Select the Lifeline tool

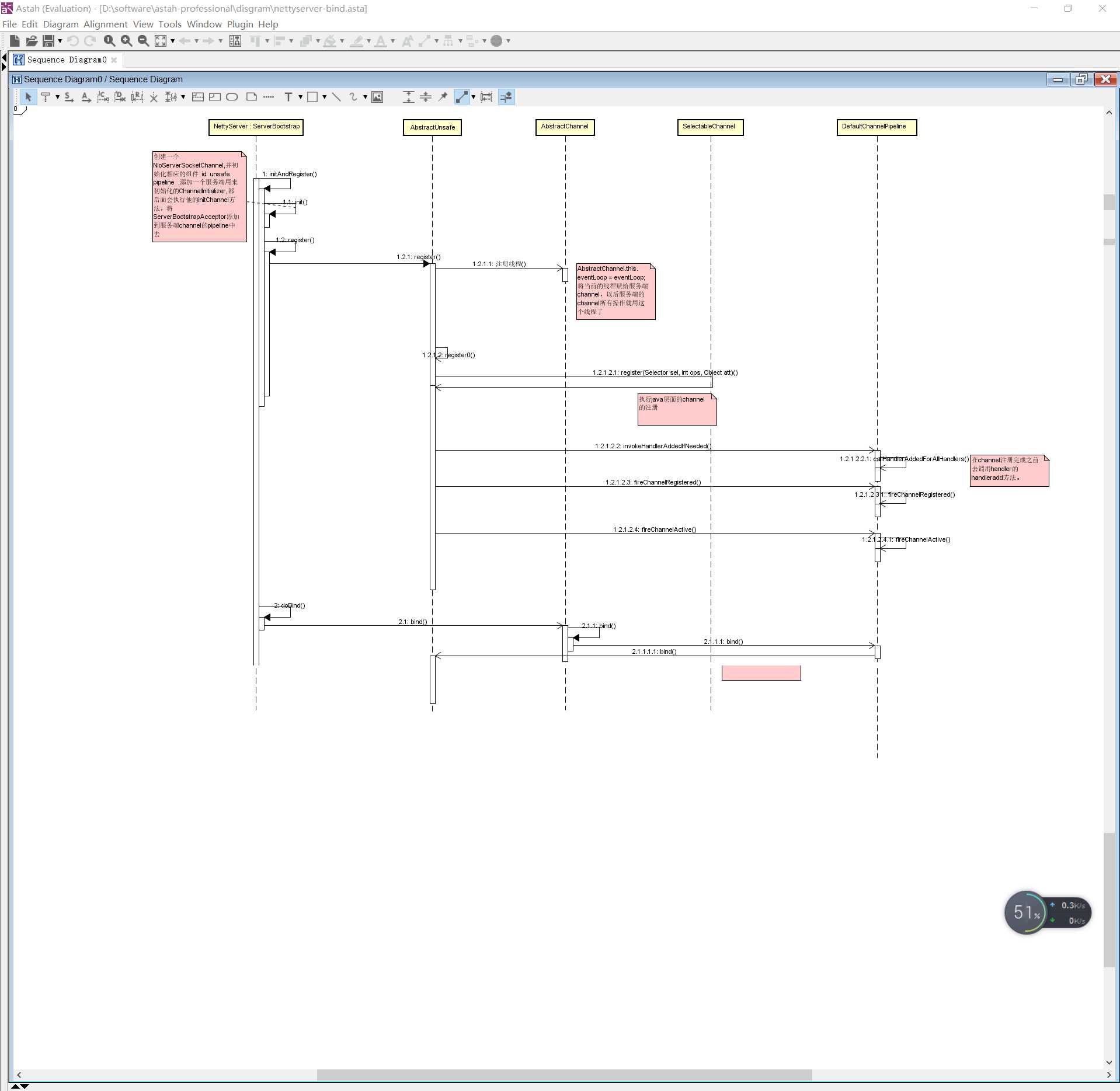pos(46,97)
